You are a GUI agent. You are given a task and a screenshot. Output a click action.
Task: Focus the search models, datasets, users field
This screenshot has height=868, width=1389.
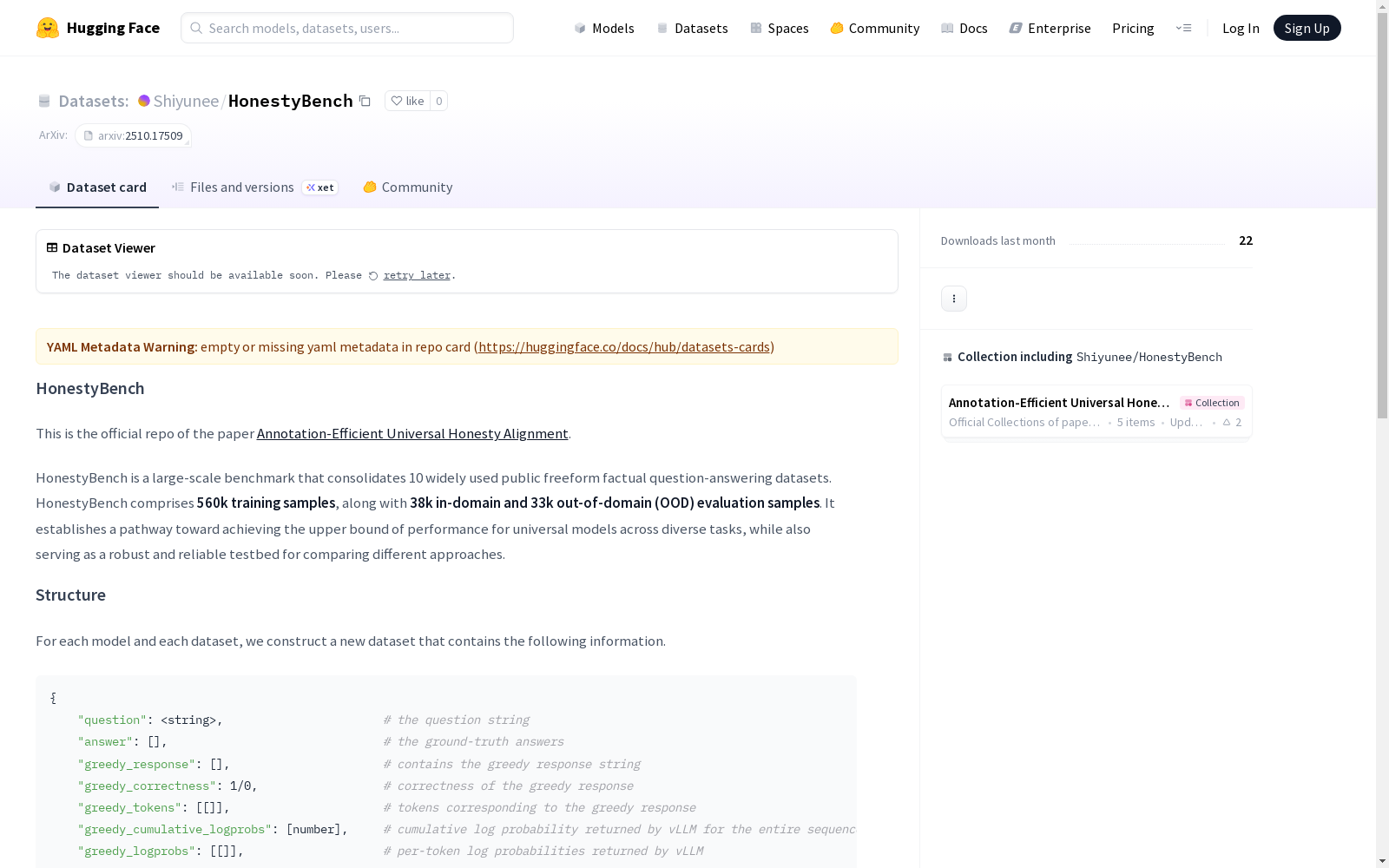click(x=347, y=28)
